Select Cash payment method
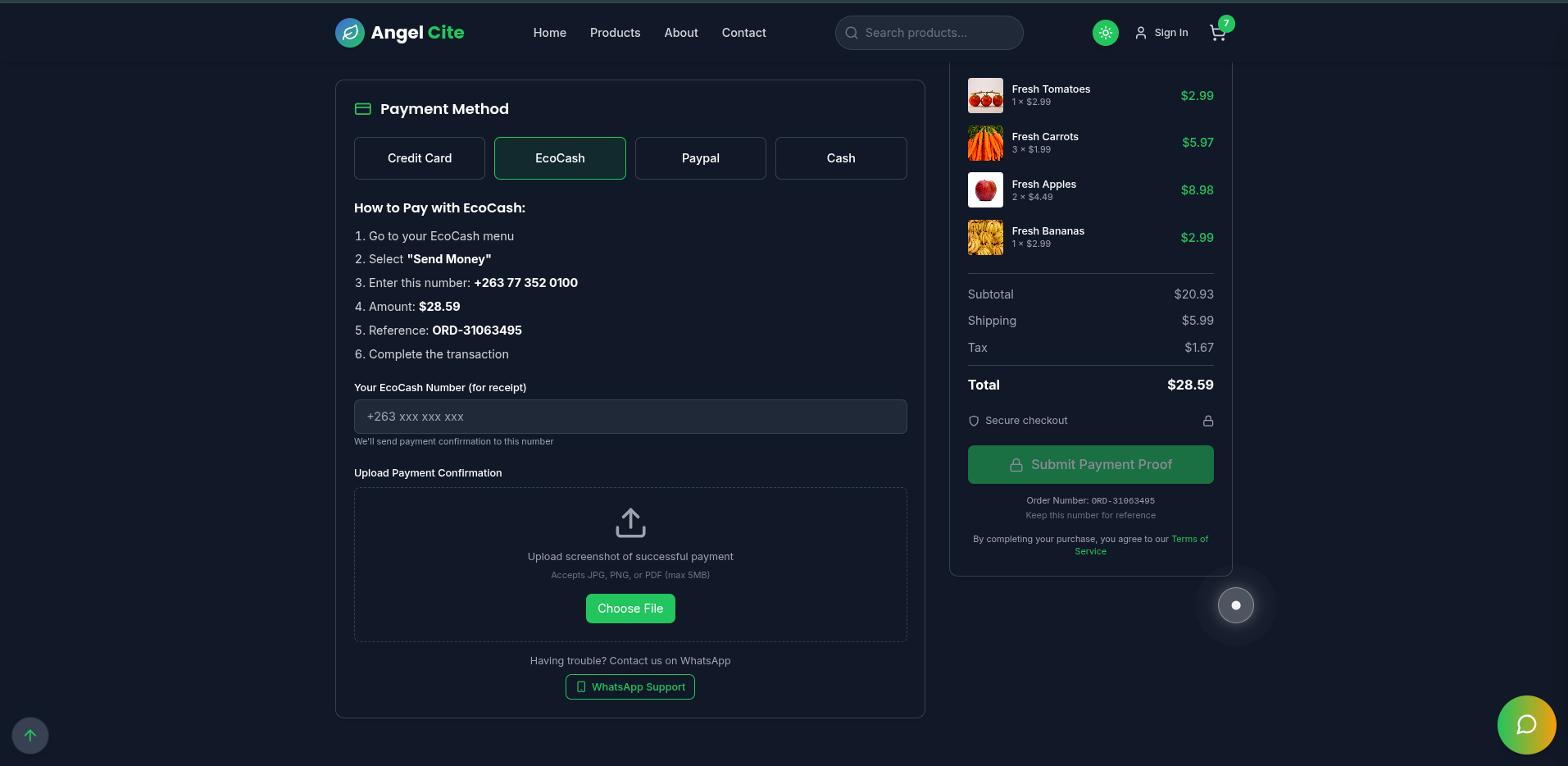Screen dimensions: 1568x766 pos(840,158)
